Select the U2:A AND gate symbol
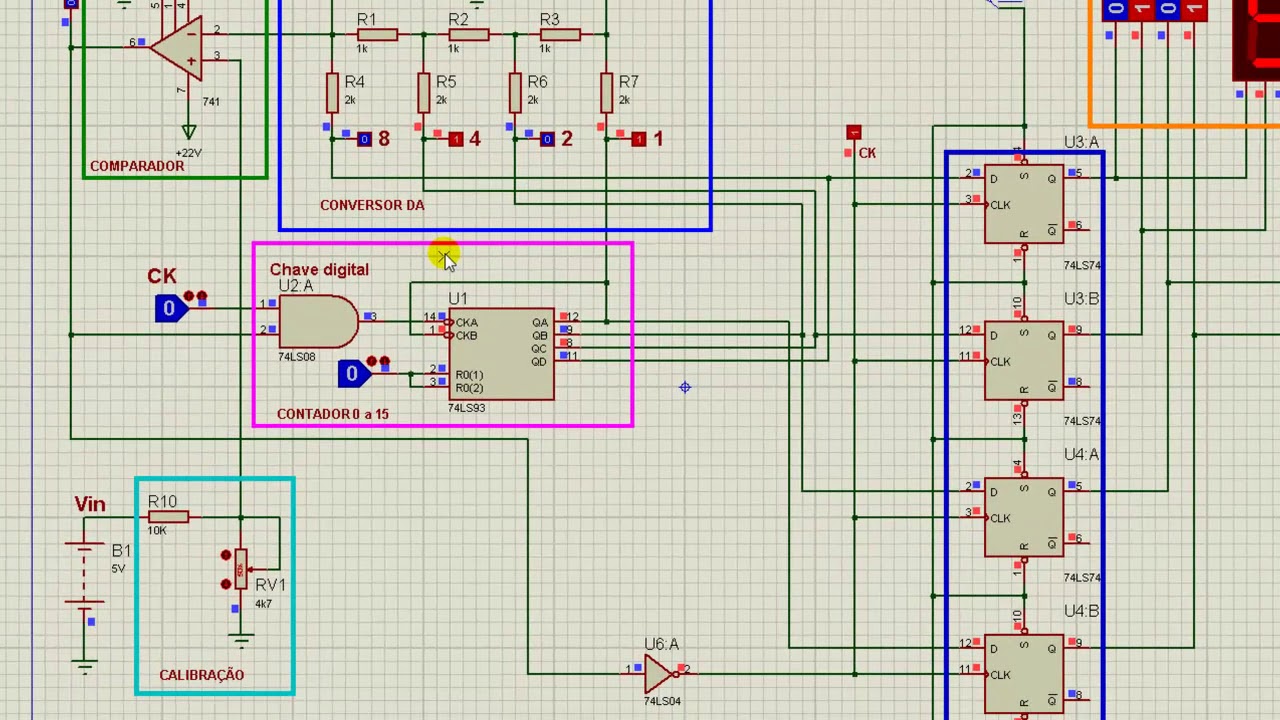 [318, 322]
